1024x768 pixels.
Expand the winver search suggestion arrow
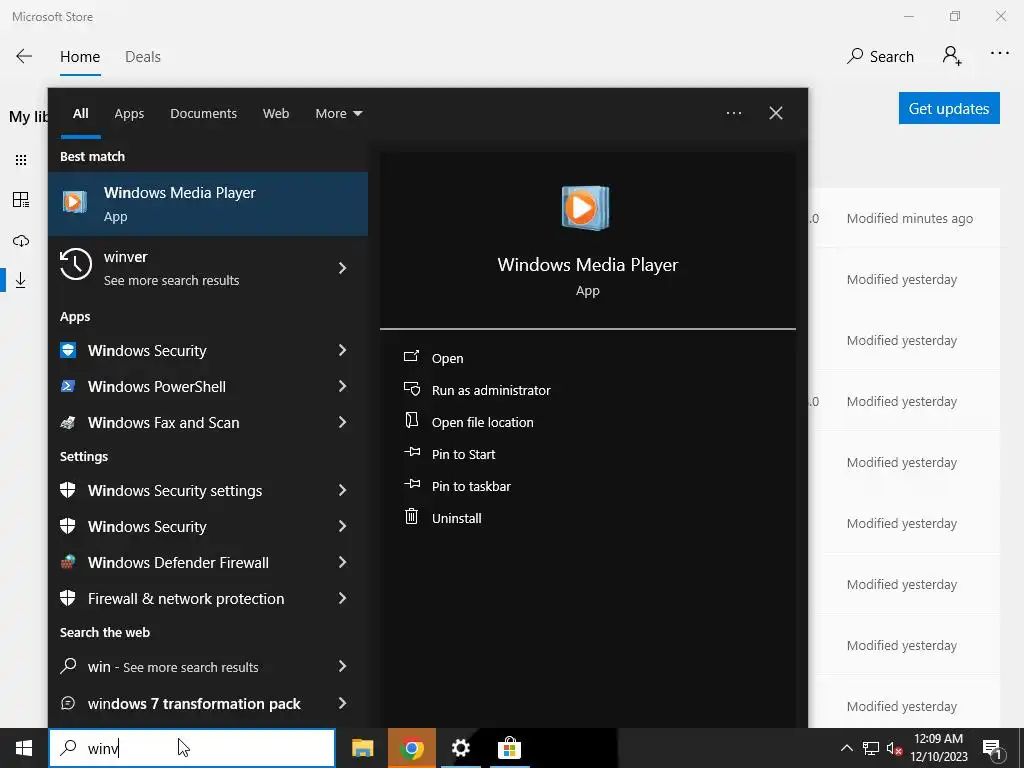[x=342, y=268]
